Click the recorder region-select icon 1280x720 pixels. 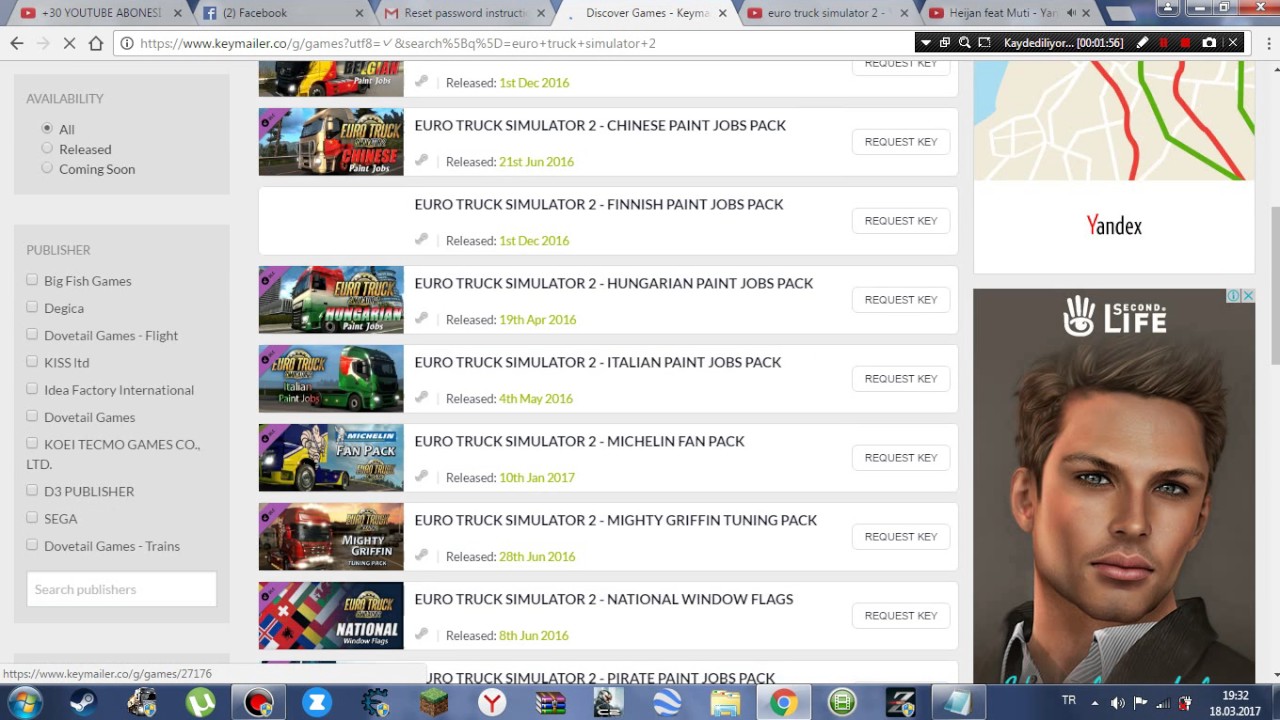point(984,43)
